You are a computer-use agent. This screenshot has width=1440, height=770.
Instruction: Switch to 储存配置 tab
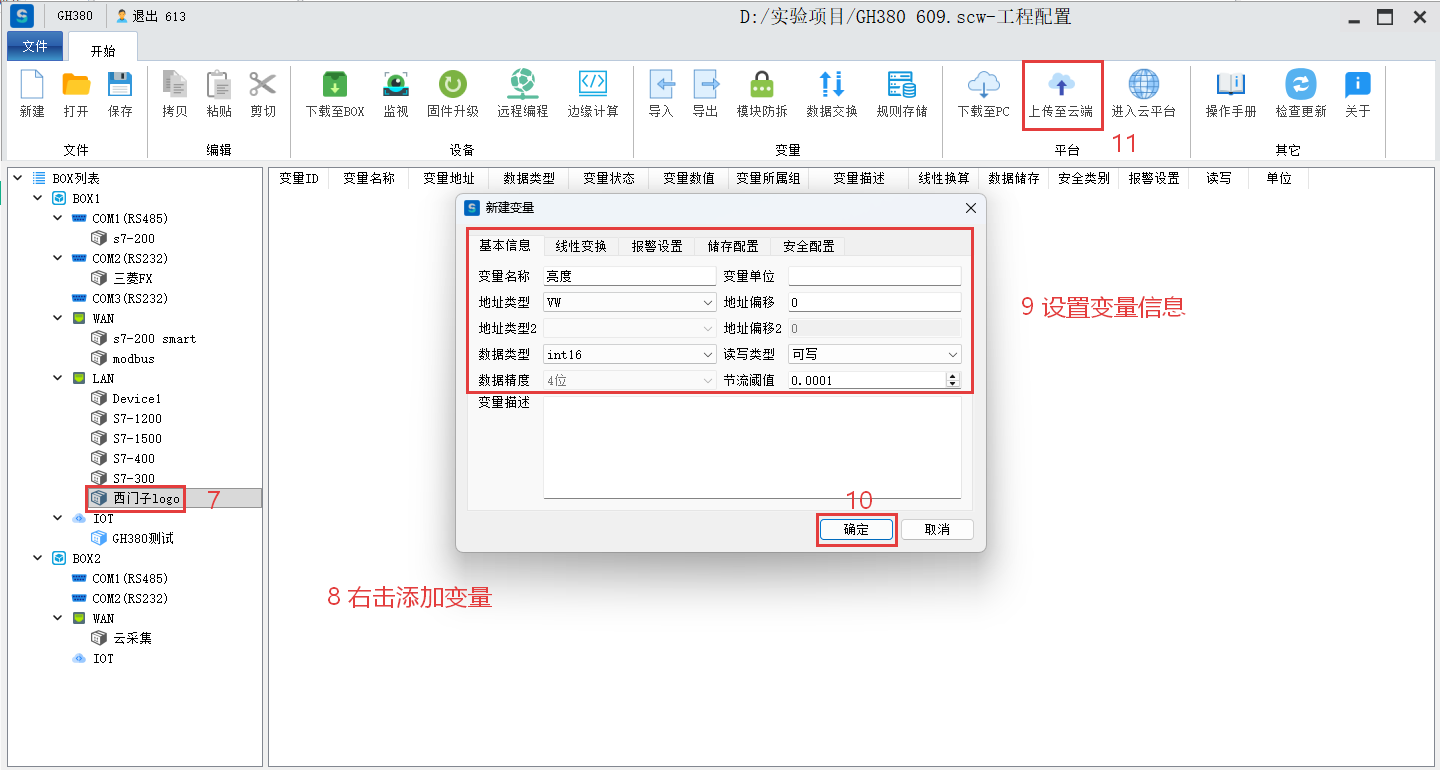(x=733, y=246)
